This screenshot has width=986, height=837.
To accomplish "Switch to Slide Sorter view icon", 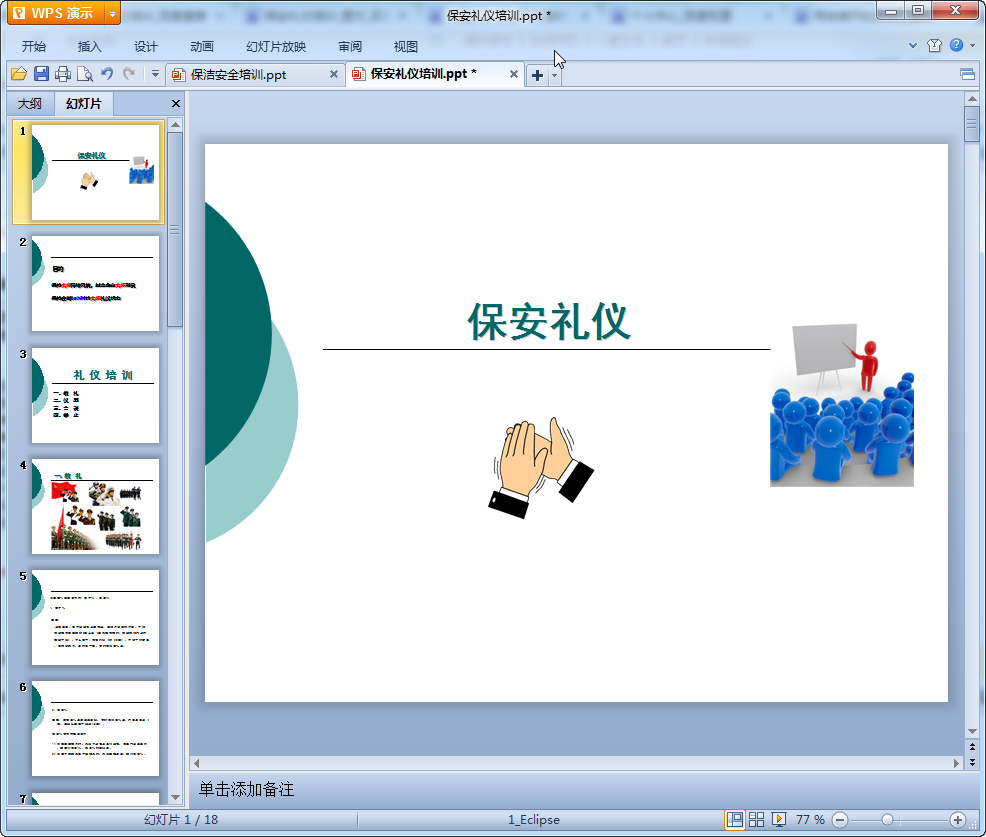I will pyautogui.click(x=756, y=819).
